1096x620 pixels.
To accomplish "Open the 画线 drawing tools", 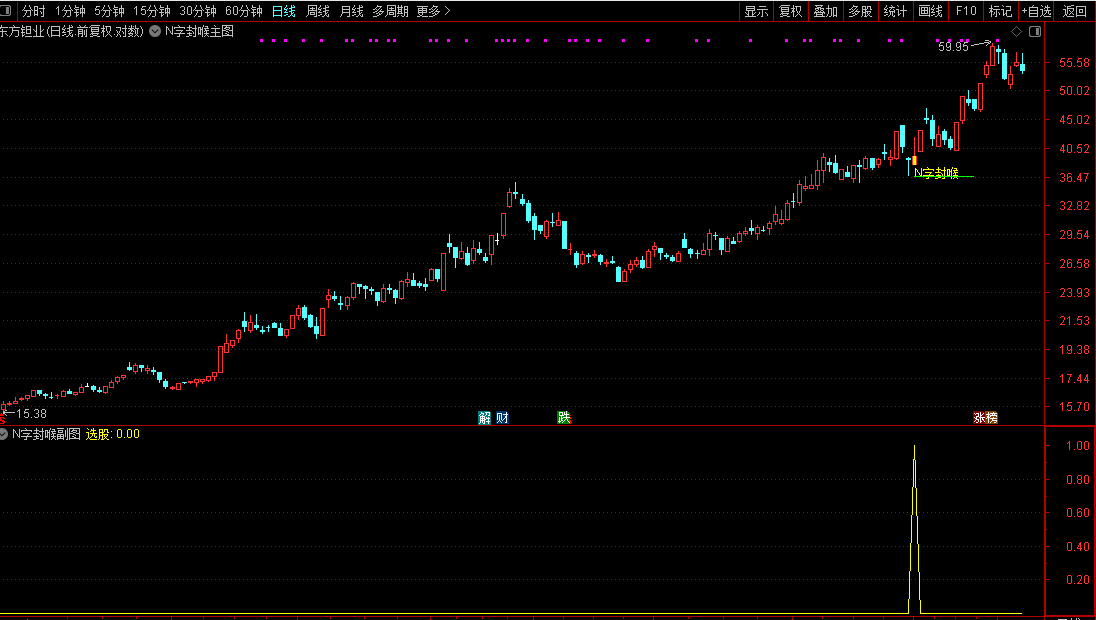I will 930,11.
